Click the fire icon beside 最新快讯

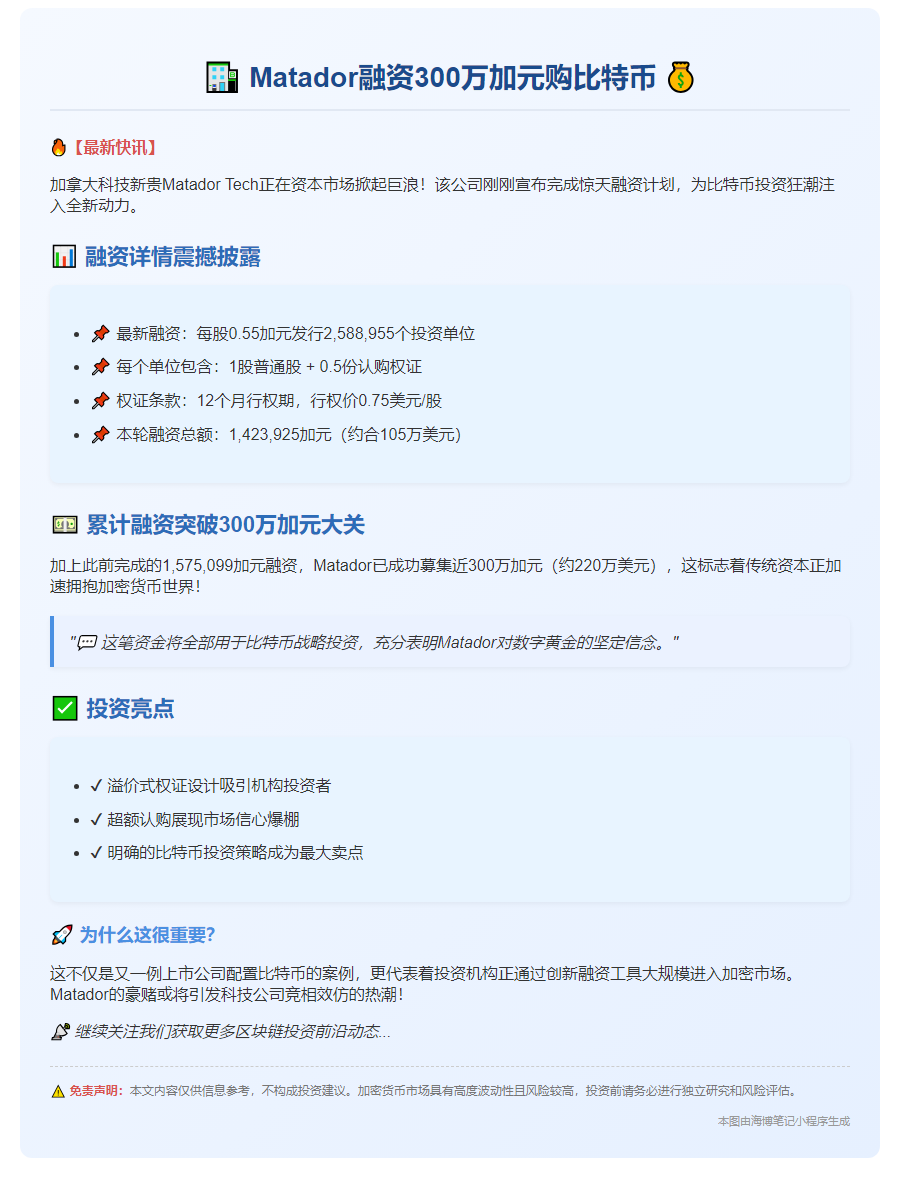pyautogui.click(x=58, y=147)
